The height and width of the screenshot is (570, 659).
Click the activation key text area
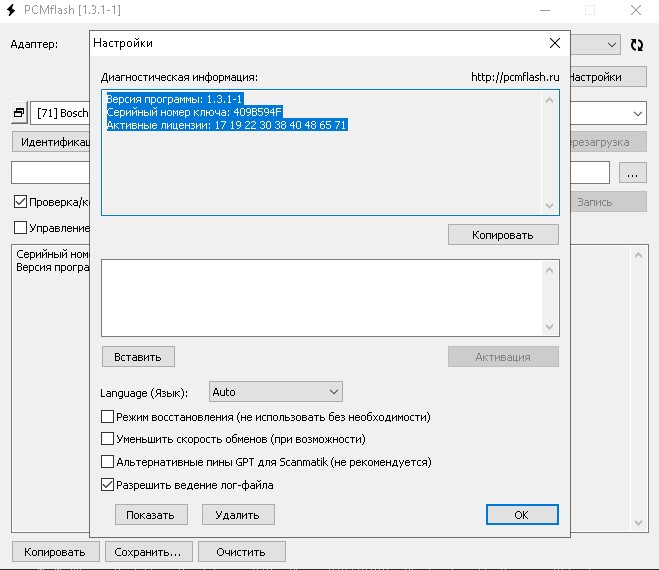[320, 298]
